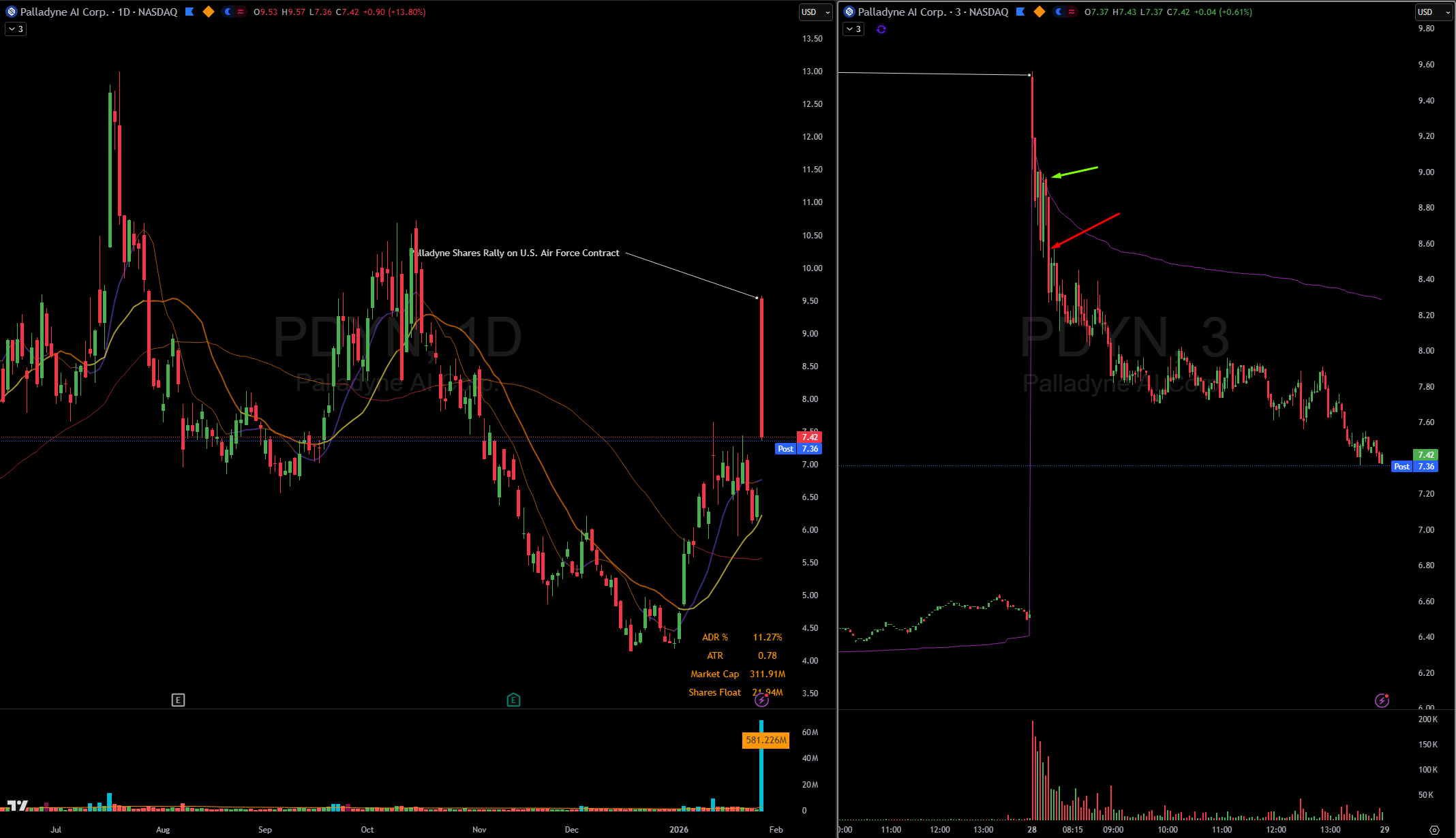Click blue flag icon on 3-minute chart
The height and width of the screenshot is (838, 1456).
(x=1020, y=12)
